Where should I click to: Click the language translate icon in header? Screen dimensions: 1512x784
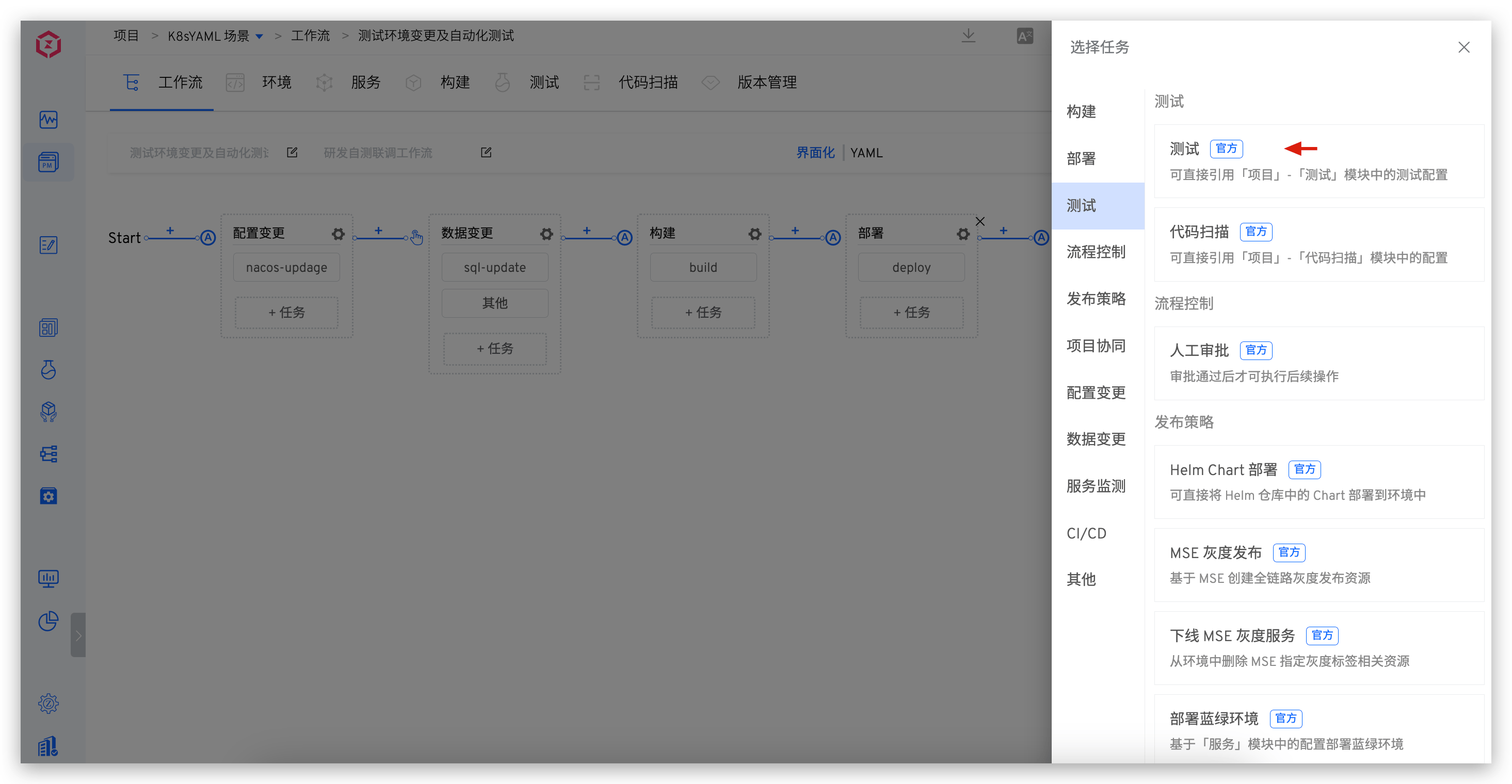pos(1025,36)
